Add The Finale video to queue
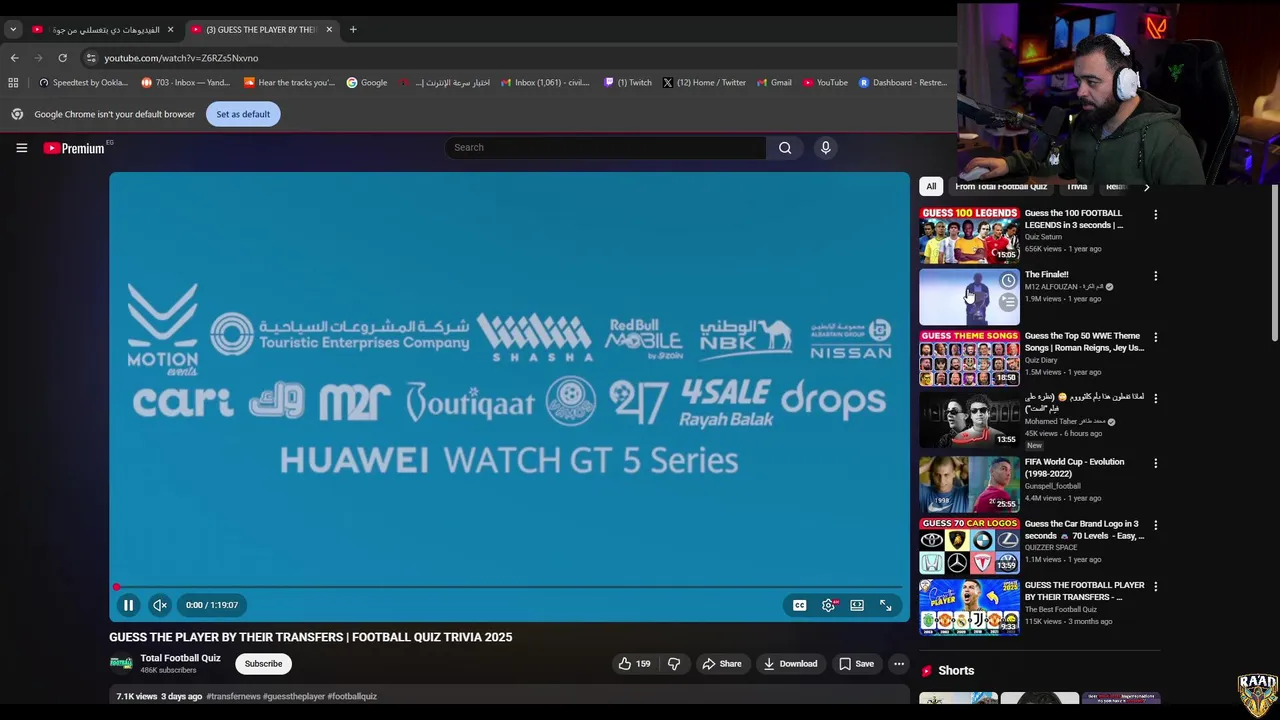 pyautogui.click(x=1008, y=302)
